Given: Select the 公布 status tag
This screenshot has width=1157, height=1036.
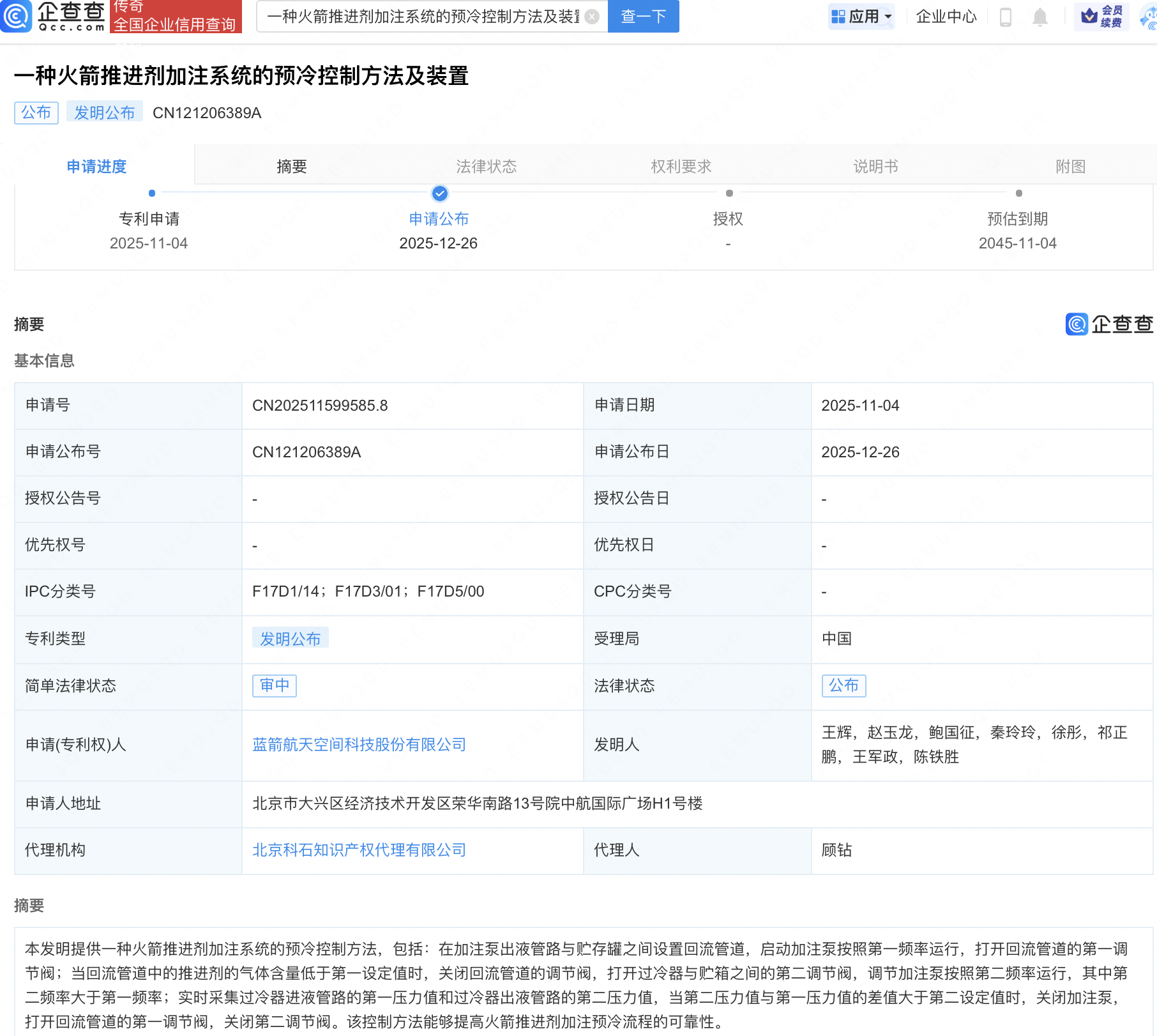Looking at the screenshot, I should point(843,685).
